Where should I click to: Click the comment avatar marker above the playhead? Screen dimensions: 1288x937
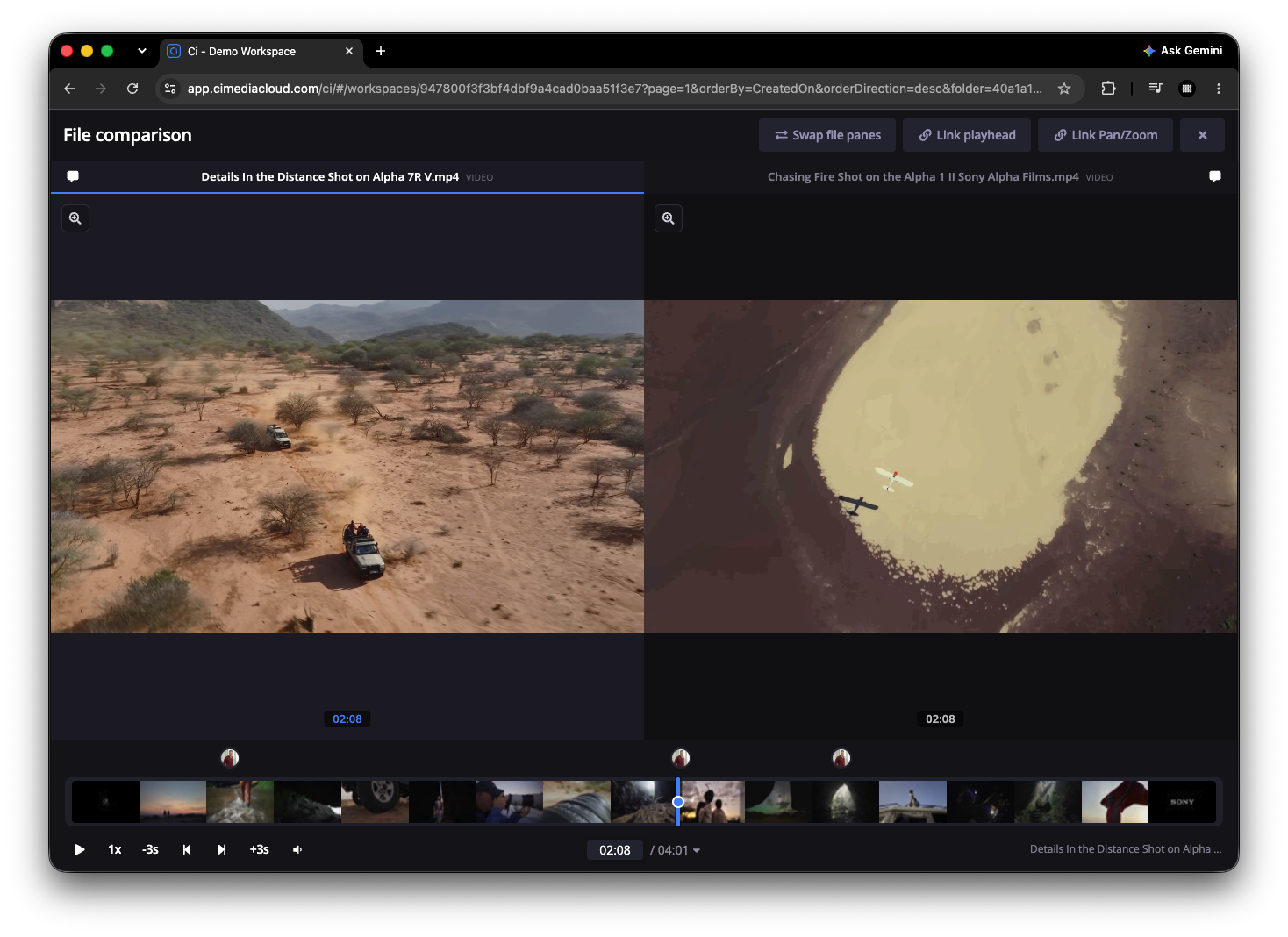pos(681,758)
